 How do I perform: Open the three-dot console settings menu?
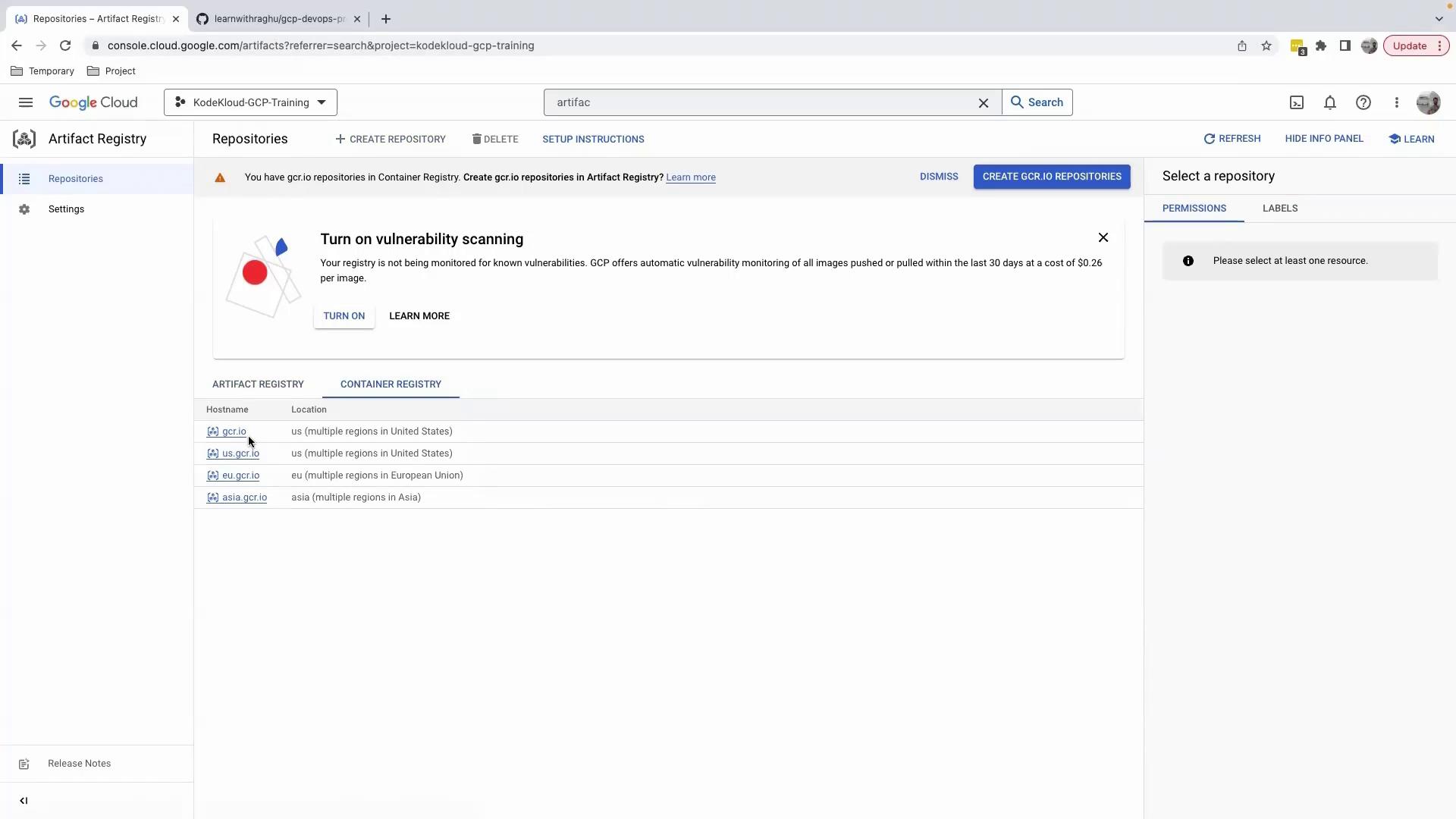coord(1397,102)
